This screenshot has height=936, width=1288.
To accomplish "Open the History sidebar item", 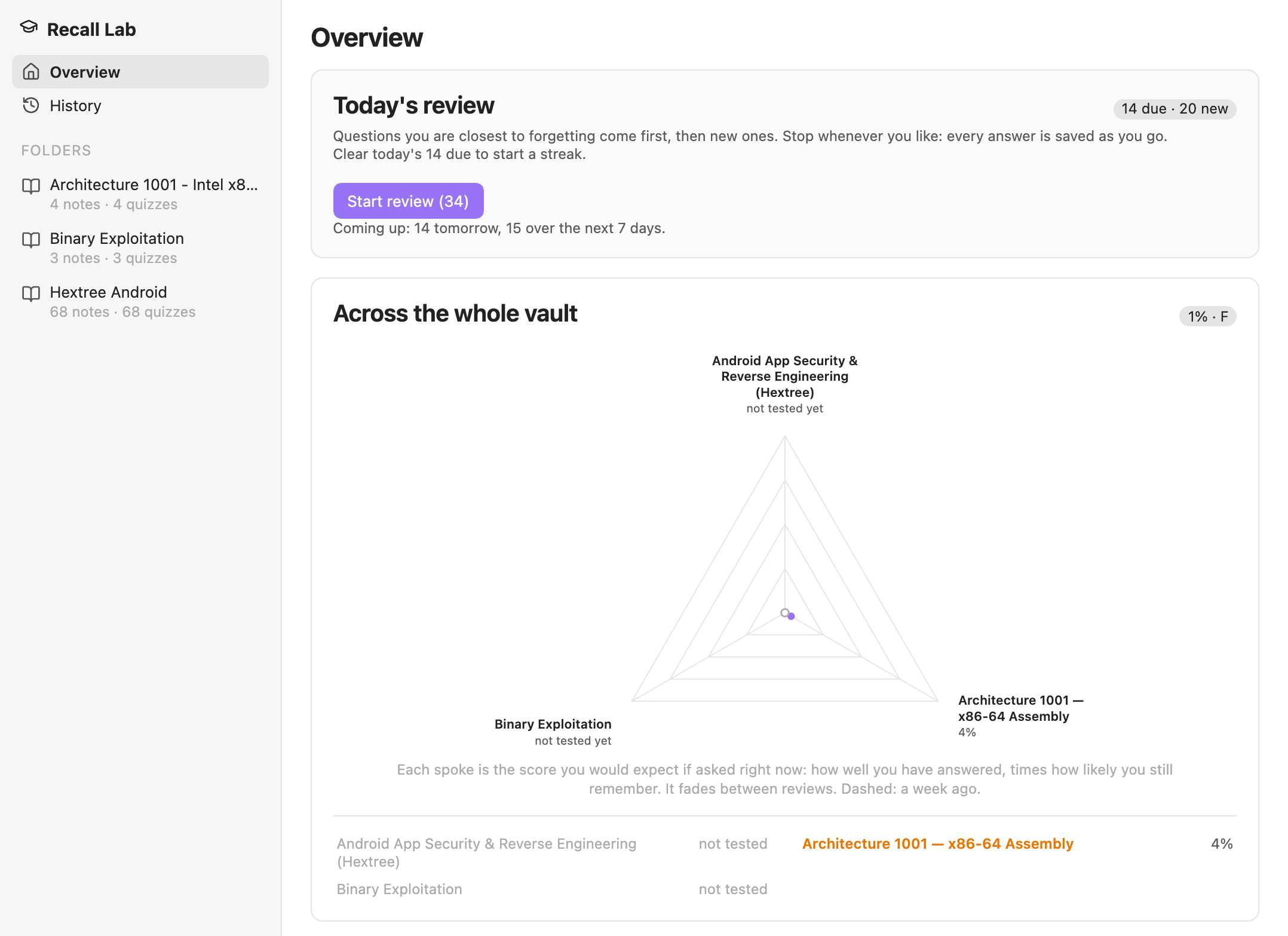I will click(140, 106).
